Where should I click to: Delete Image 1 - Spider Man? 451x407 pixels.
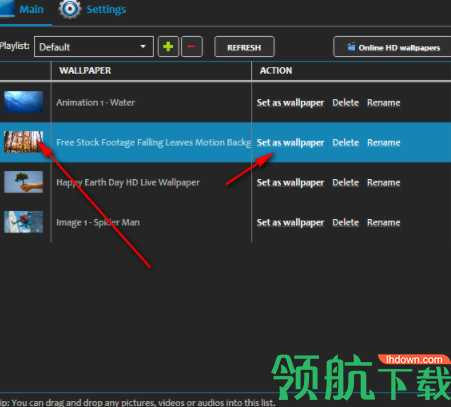click(x=346, y=223)
